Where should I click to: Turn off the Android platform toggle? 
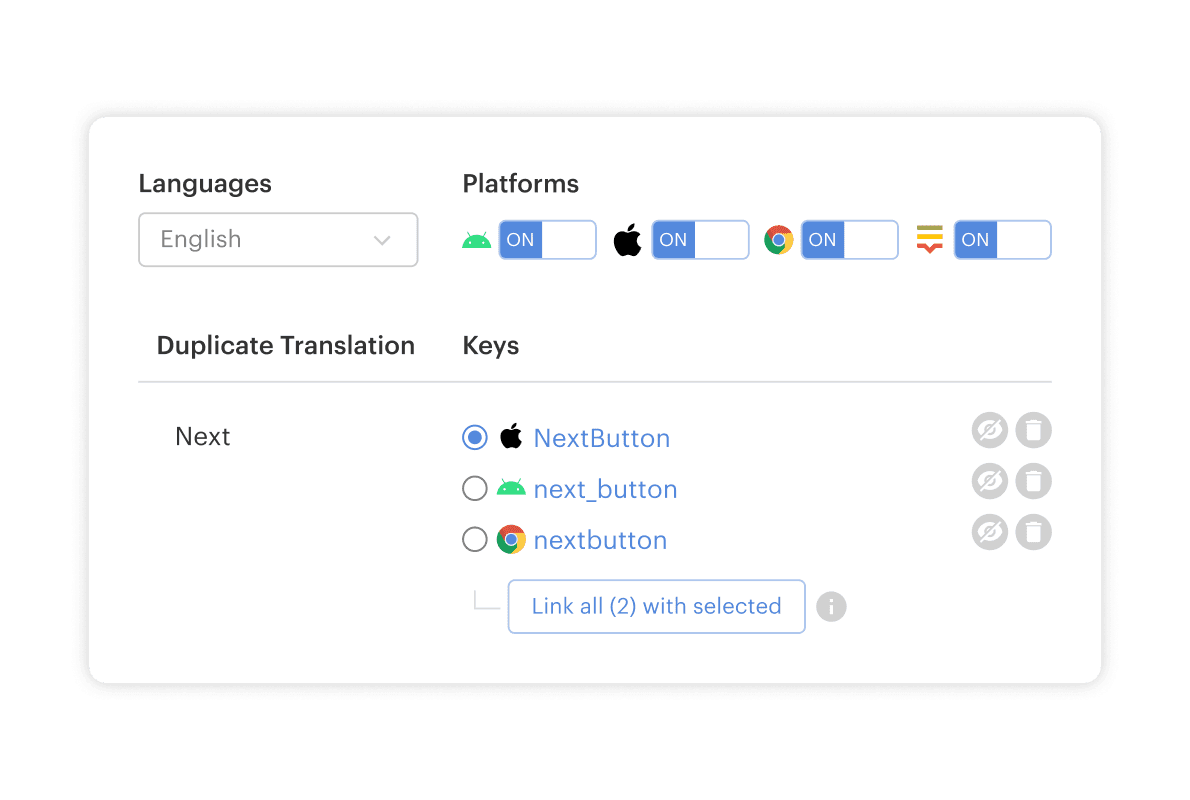click(547, 240)
